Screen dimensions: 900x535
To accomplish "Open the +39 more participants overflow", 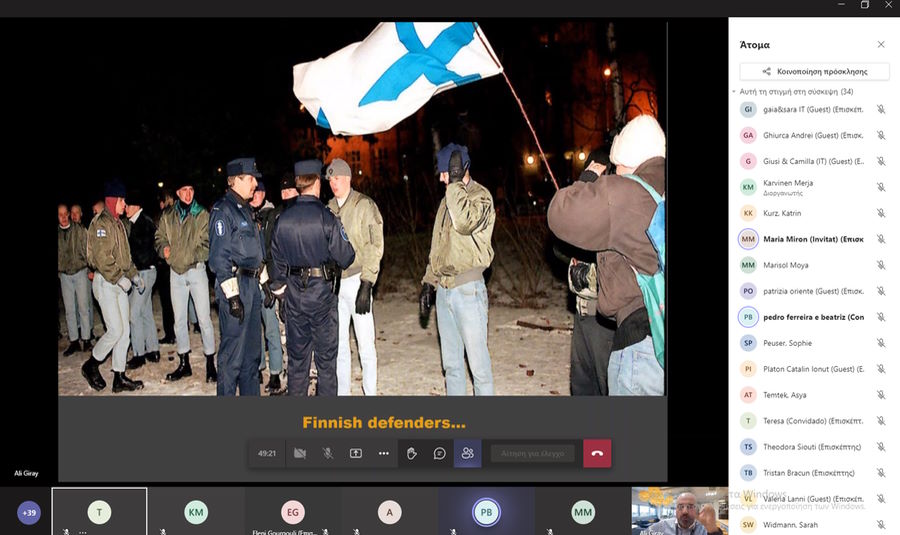I will pos(29,513).
